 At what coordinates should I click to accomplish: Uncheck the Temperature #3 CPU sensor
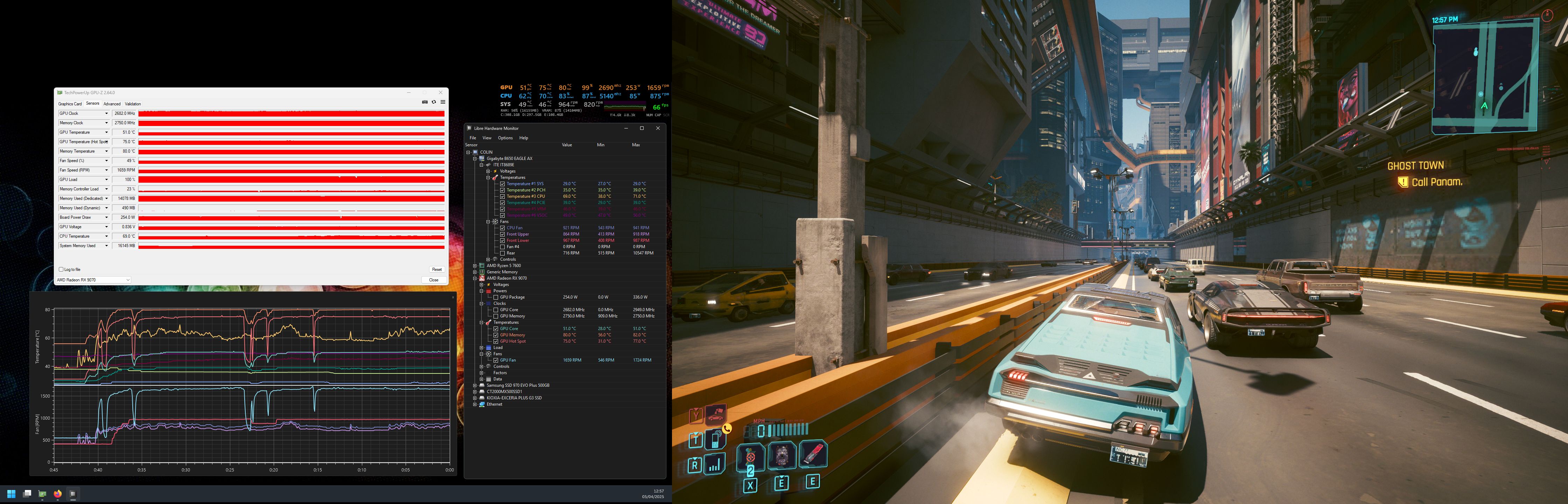[x=502, y=197]
